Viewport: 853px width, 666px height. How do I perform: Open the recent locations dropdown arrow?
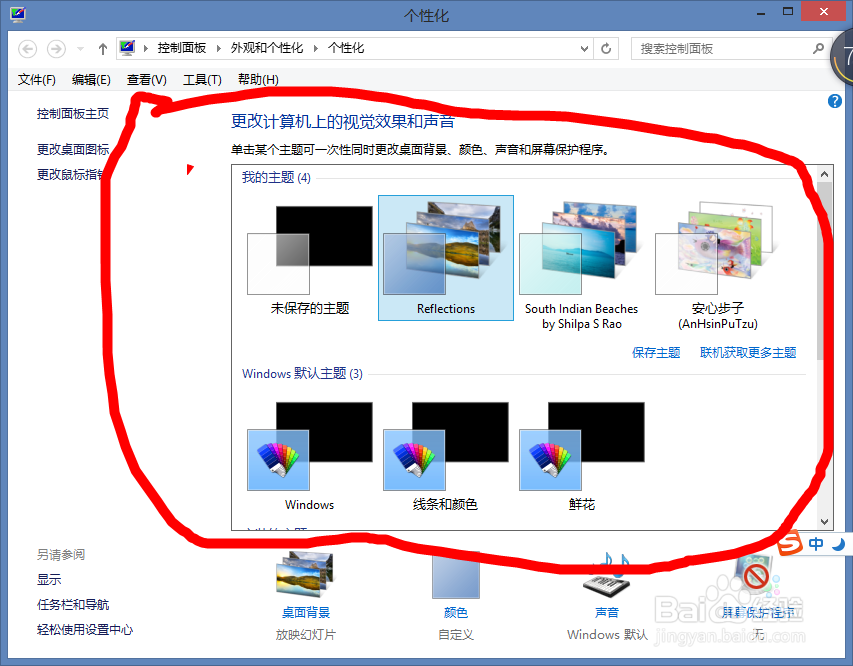click(81, 49)
